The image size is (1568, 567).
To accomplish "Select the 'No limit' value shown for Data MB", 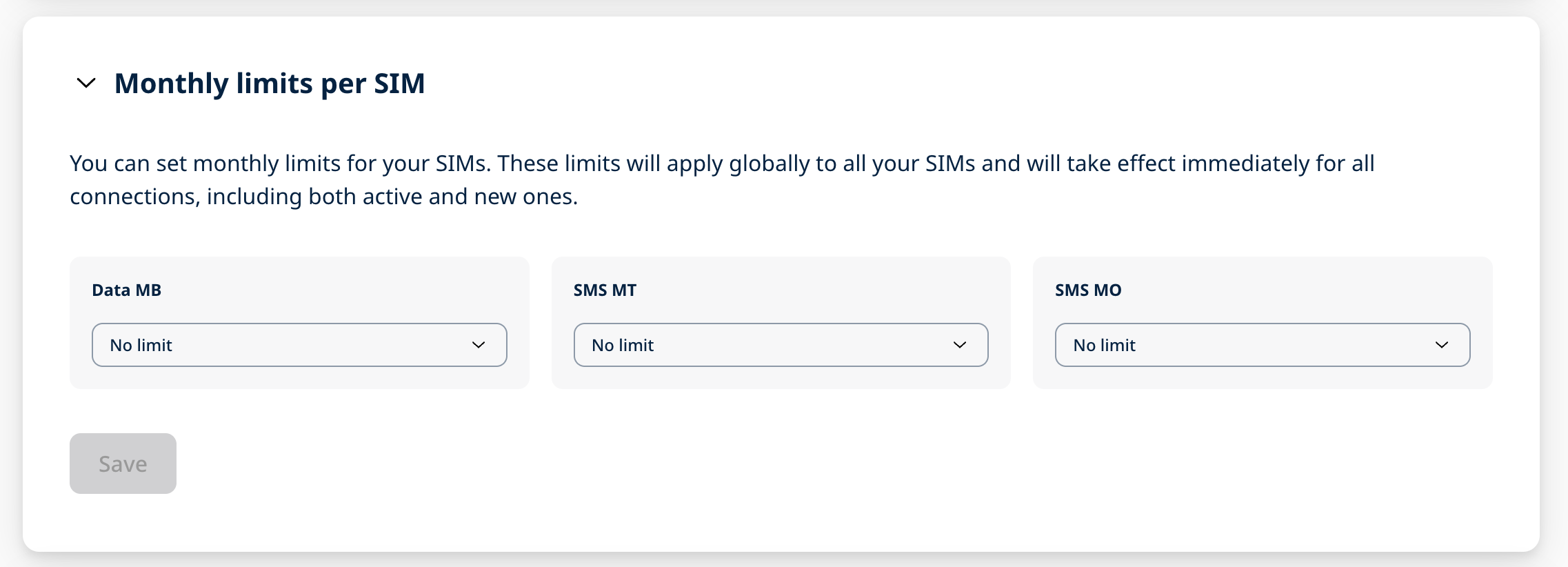I will point(141,345).
